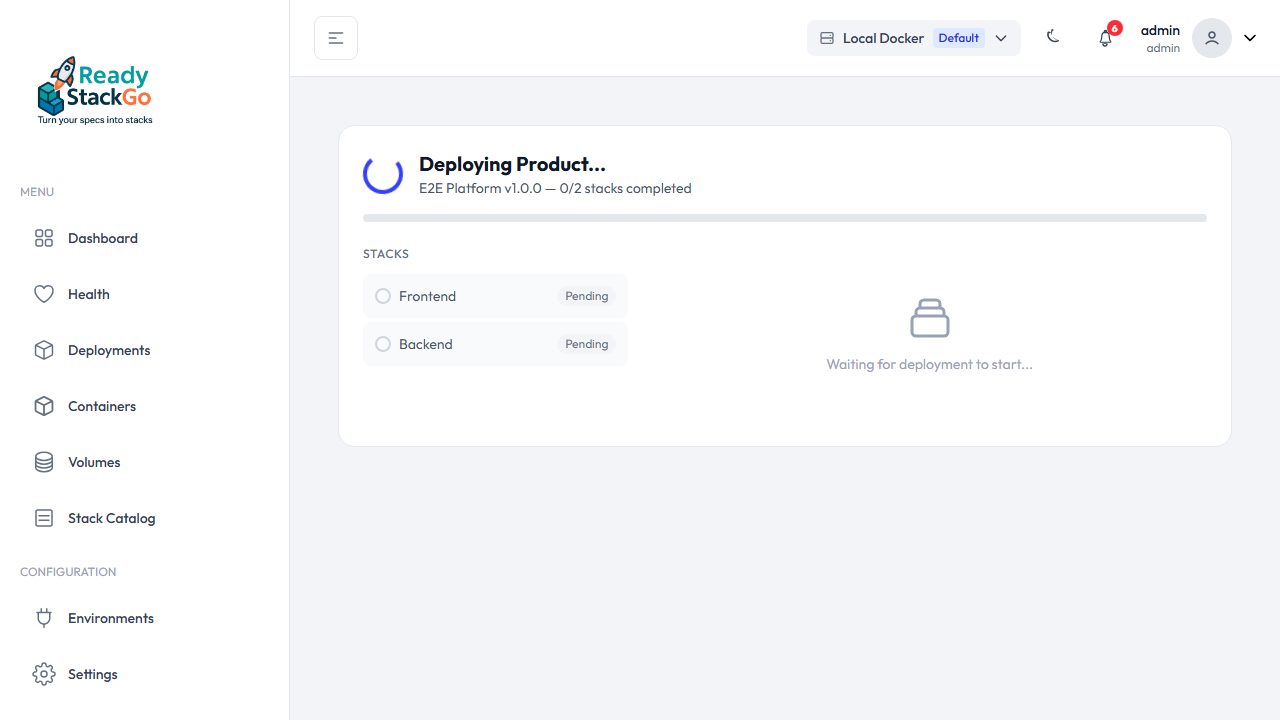Expand the admin account chevron menu
1280x720 pixels.
(1249, 37)
